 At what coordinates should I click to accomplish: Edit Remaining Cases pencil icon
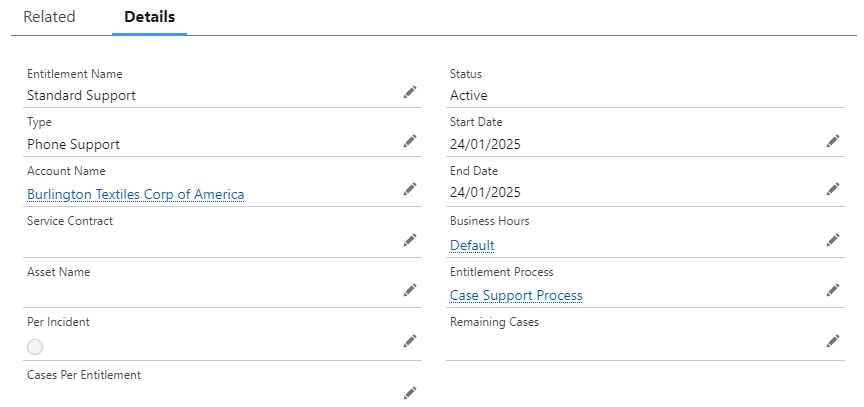(833, 341)
